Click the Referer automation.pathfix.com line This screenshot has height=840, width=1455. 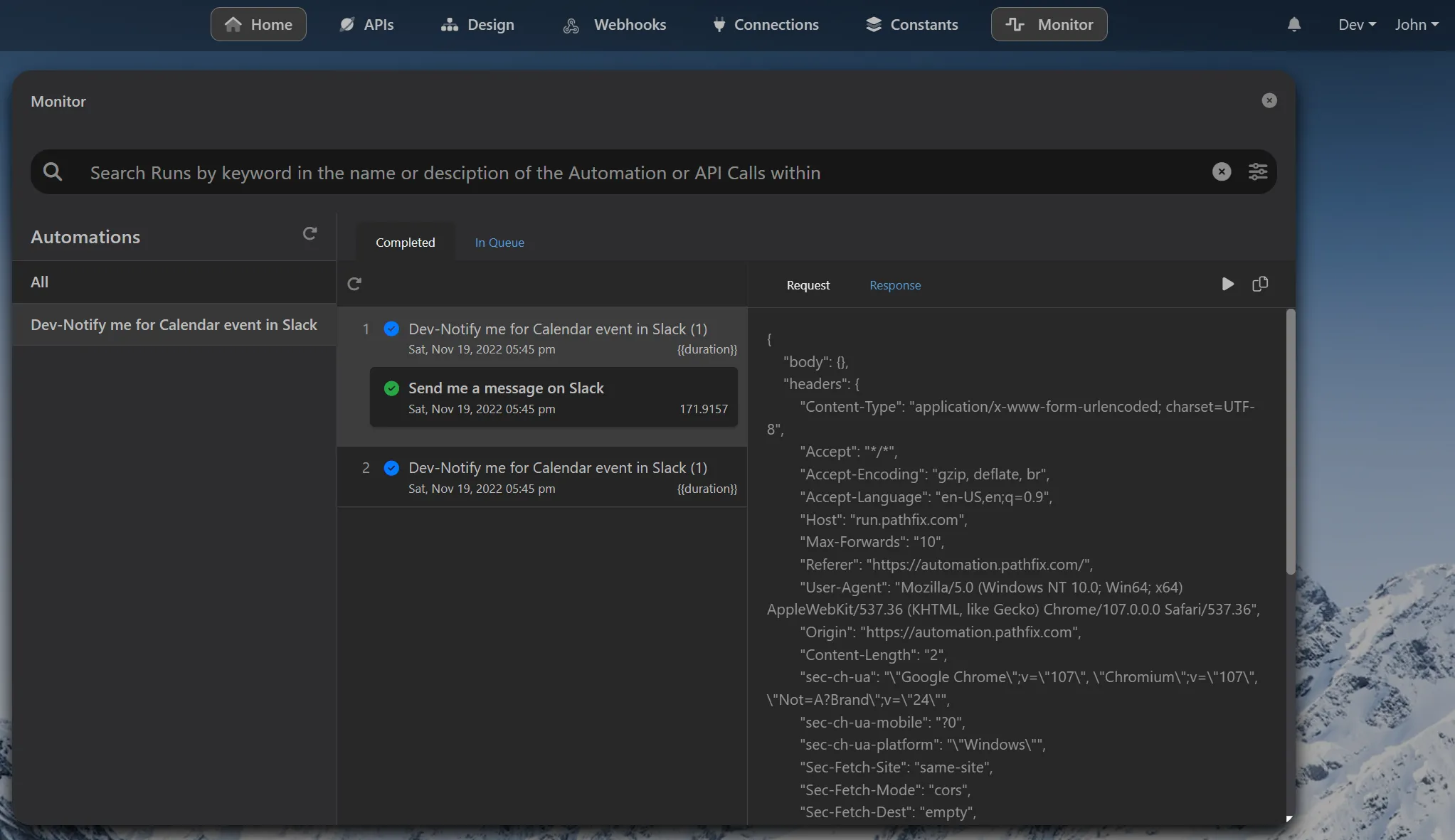tap(946, 565)
